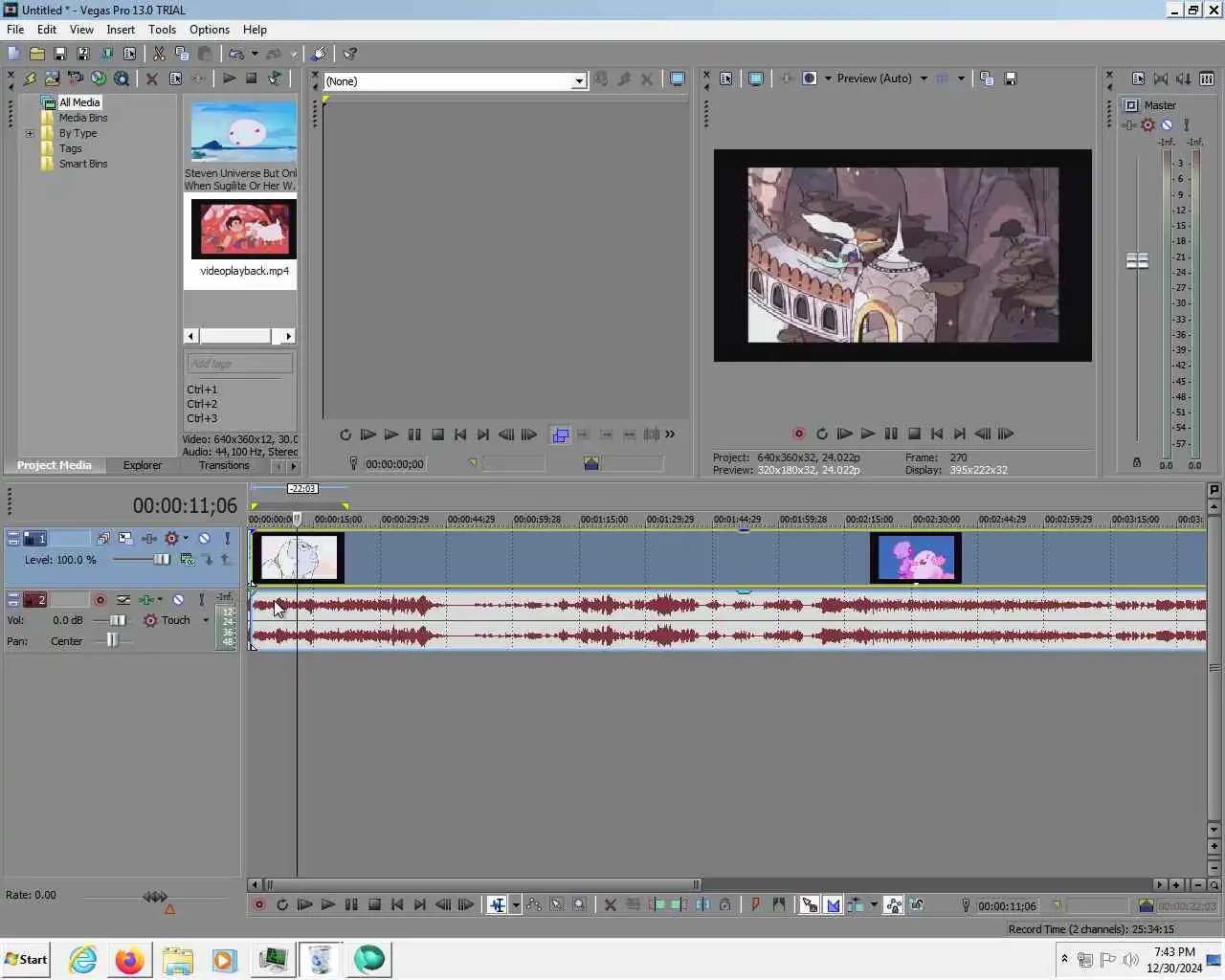Click Record button in timeline transport
The width and height of the screenshot is (1225, 980).
coord(258,904)
